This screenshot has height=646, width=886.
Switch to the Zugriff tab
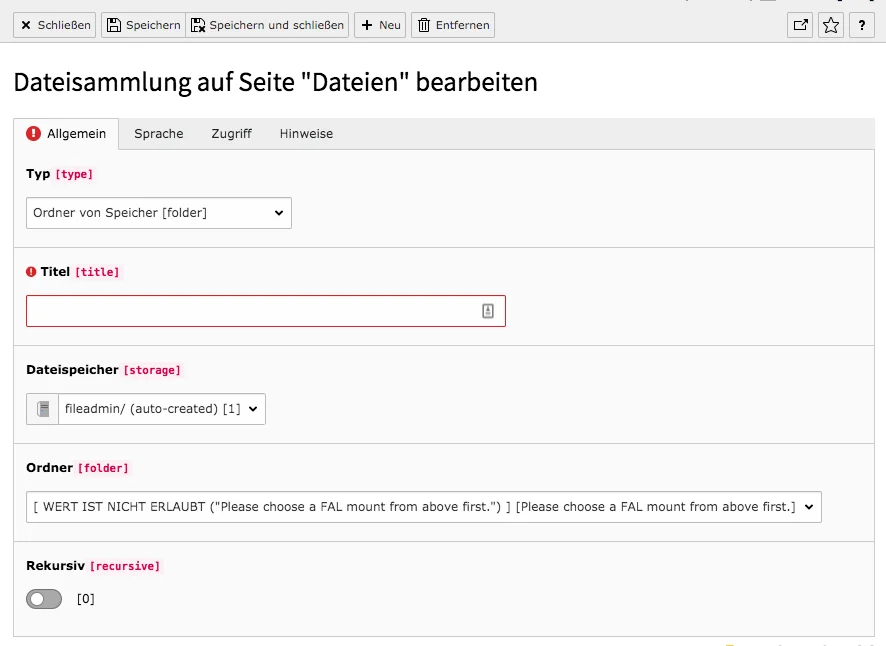231,134
